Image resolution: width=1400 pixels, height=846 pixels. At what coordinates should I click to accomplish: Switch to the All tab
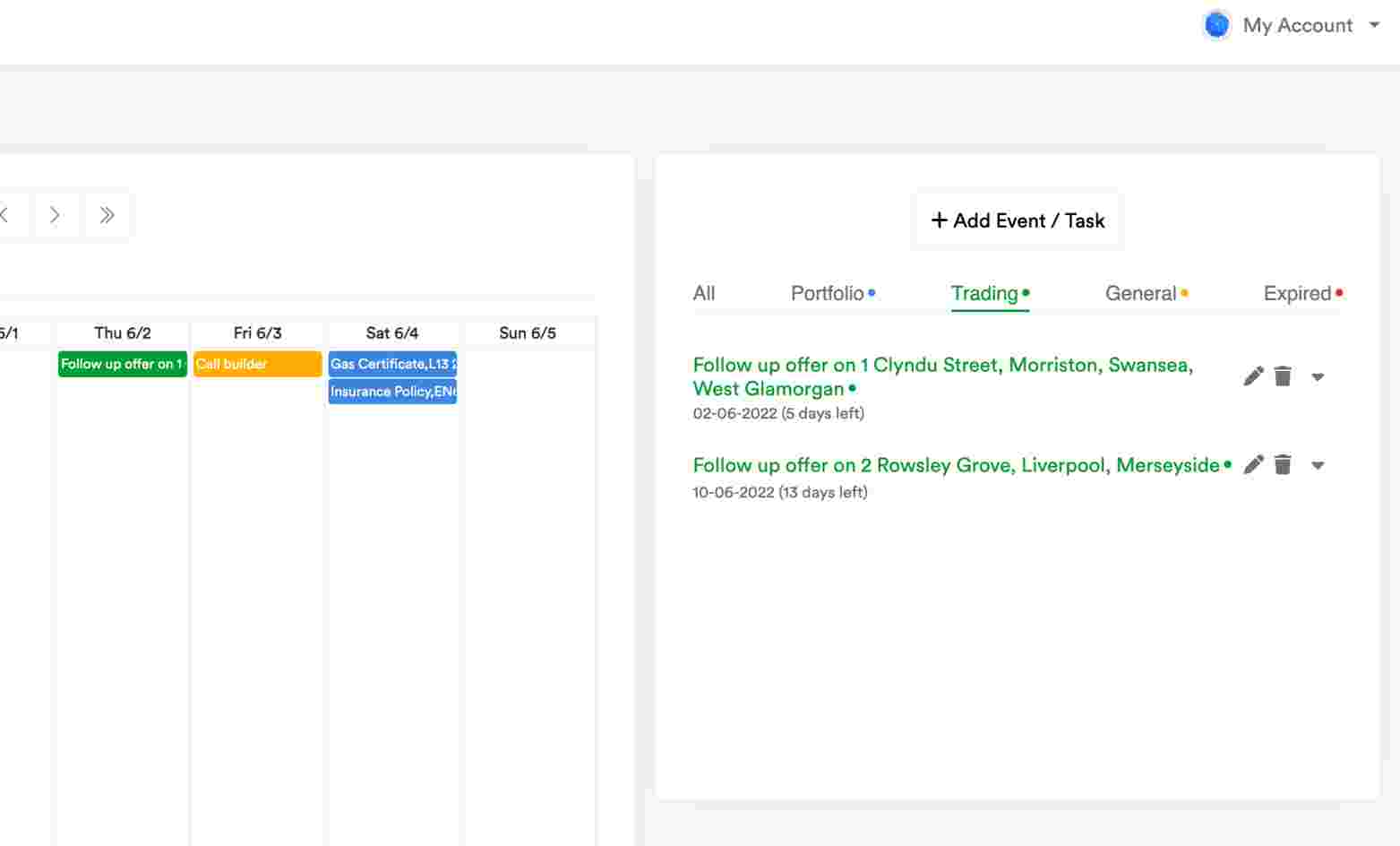704,293
